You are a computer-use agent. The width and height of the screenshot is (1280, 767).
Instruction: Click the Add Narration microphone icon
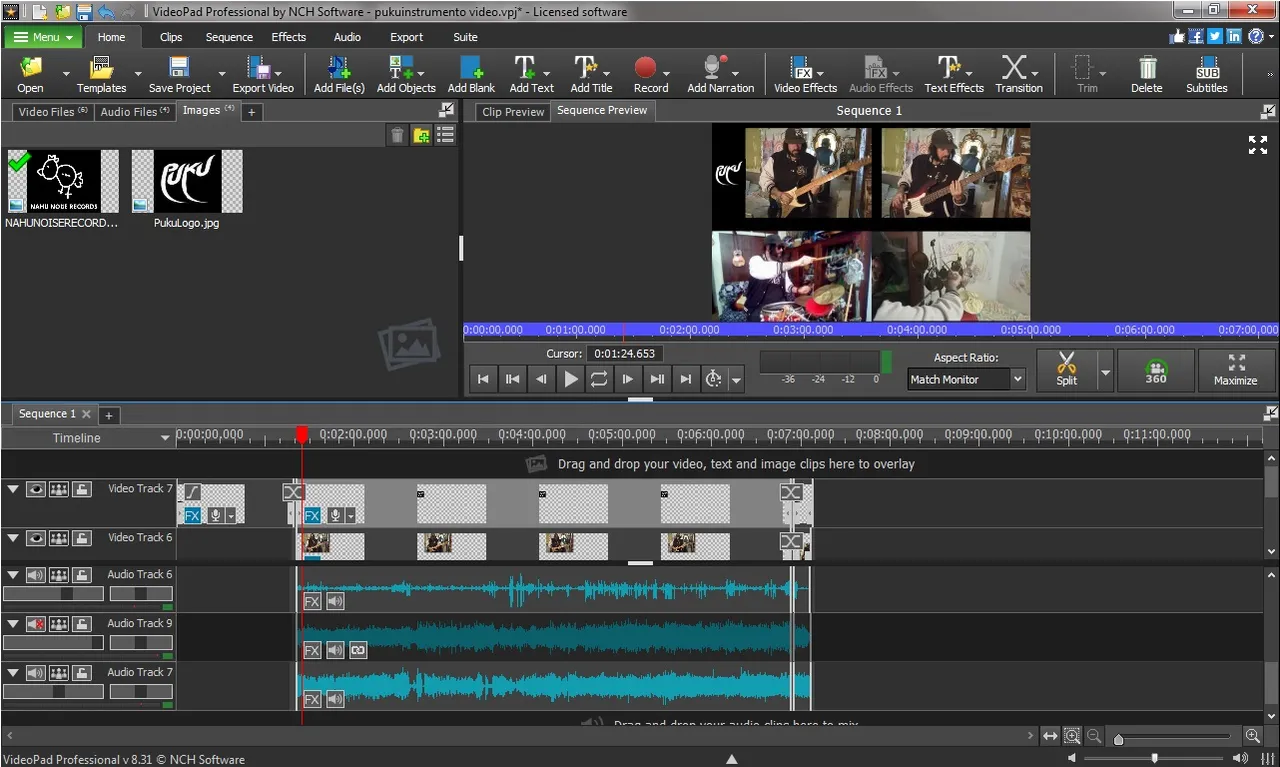tap(714, 68)
